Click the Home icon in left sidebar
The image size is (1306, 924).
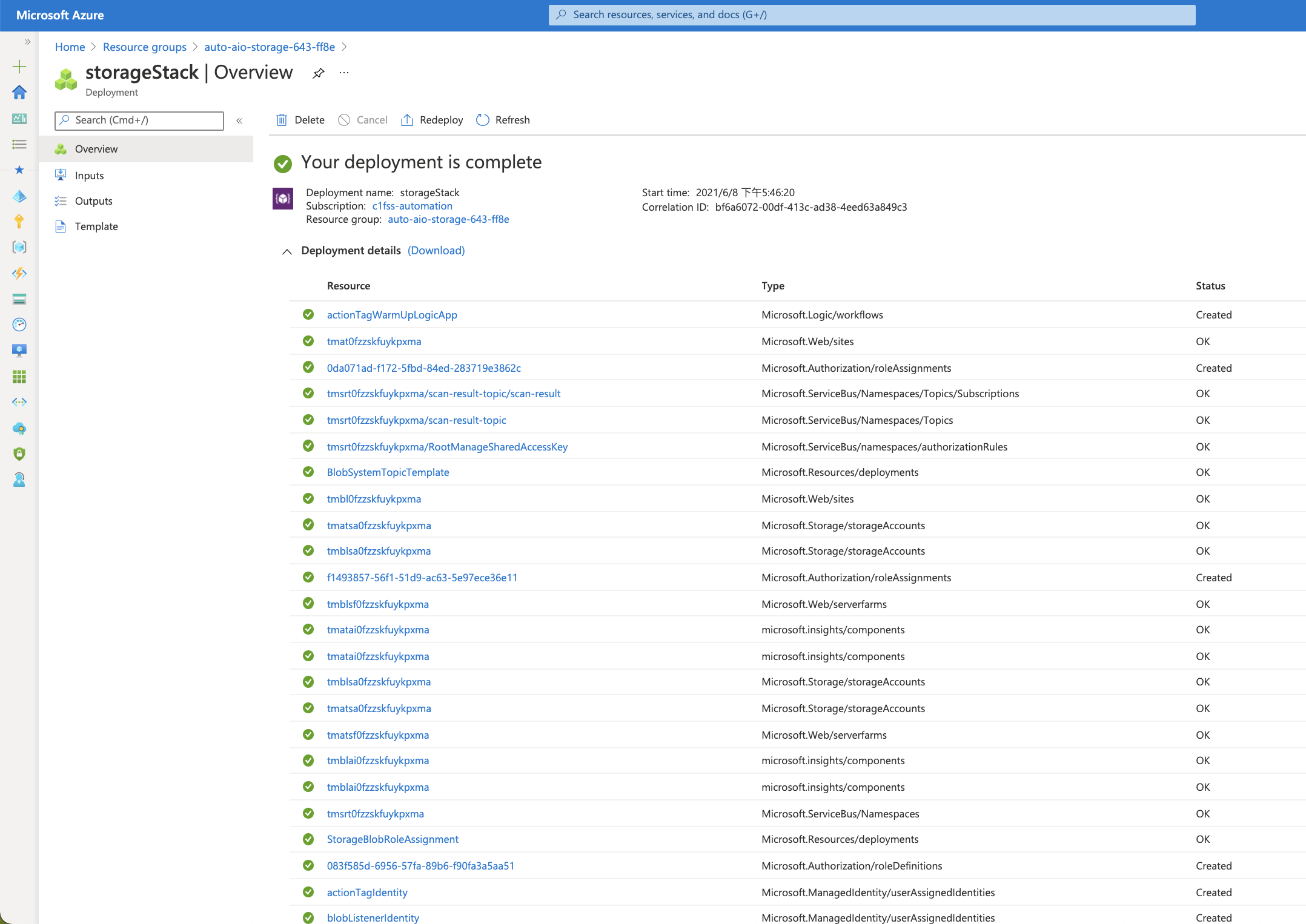pyautogui.click(x=19, y=92)
